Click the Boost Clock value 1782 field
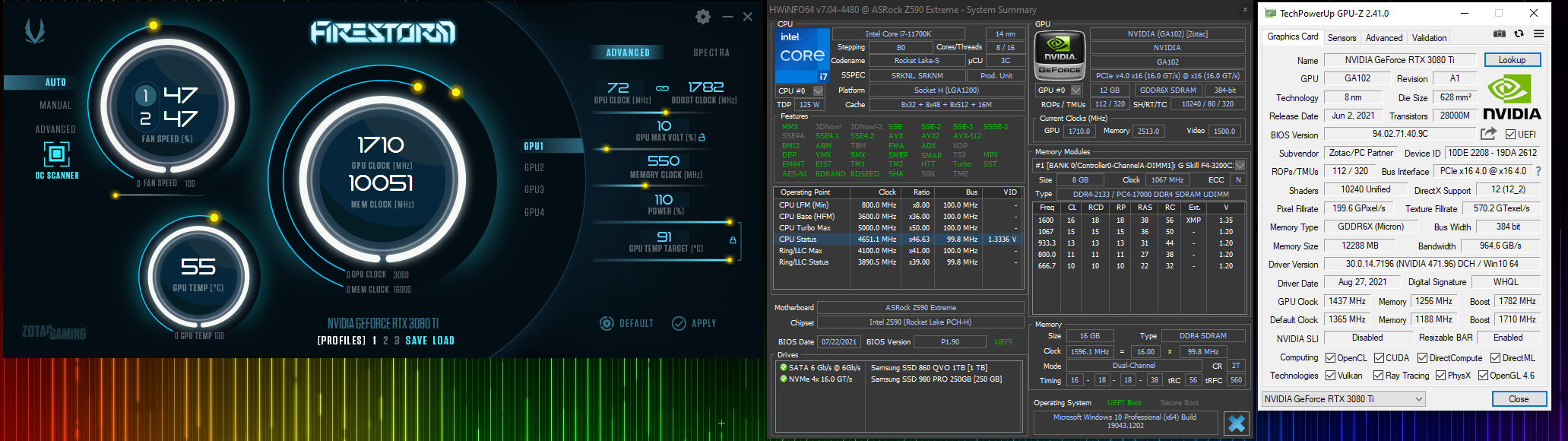1568x441 pixels. pos(705,87)
